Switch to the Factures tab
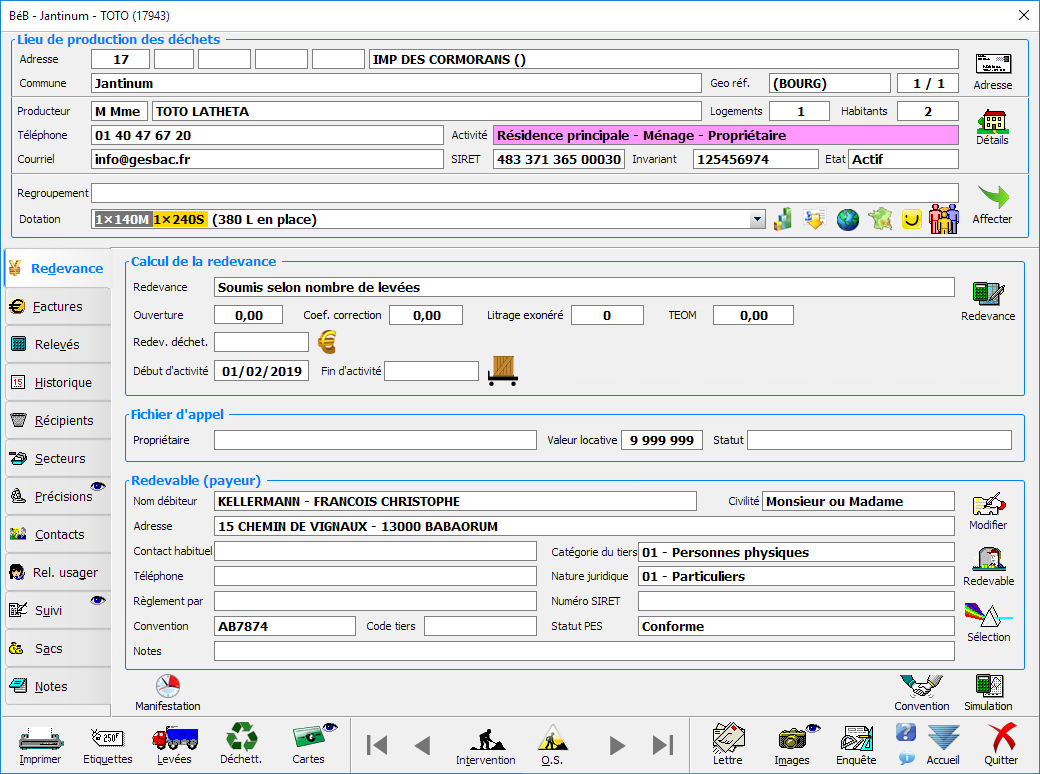The width and height of the screenshot is (1040, 774). [57, 307]
